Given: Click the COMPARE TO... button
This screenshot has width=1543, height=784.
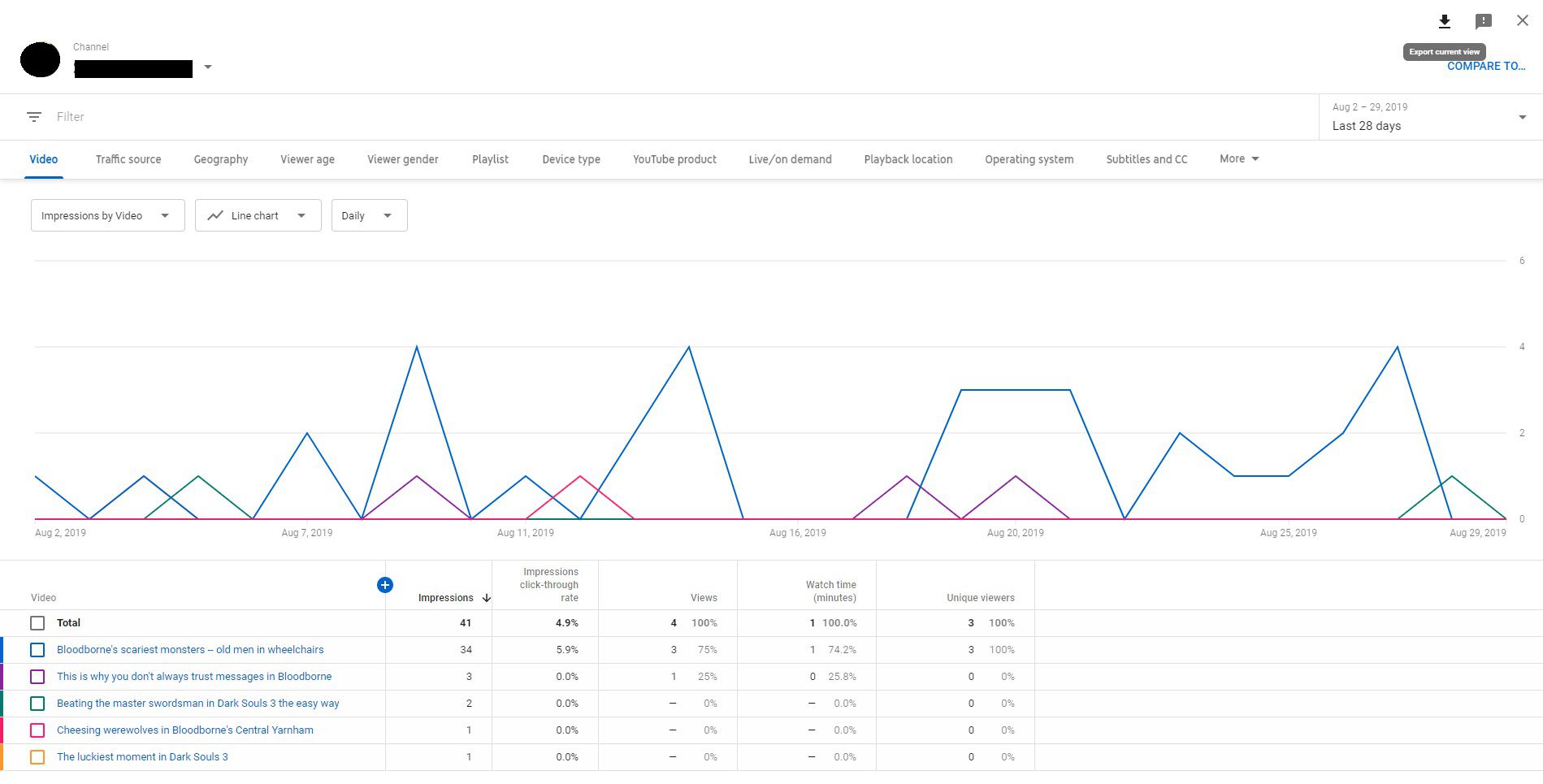Looking at the screenshot, I should (x=1486, y=67).
